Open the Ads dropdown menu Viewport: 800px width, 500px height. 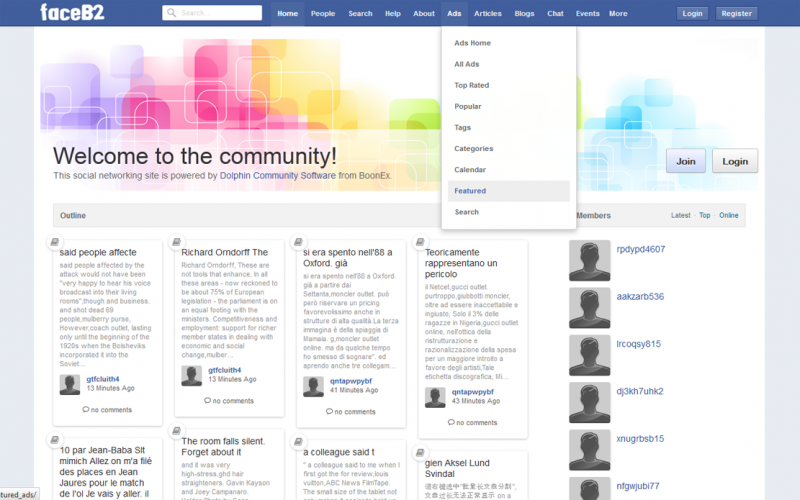tap(454, 14)
